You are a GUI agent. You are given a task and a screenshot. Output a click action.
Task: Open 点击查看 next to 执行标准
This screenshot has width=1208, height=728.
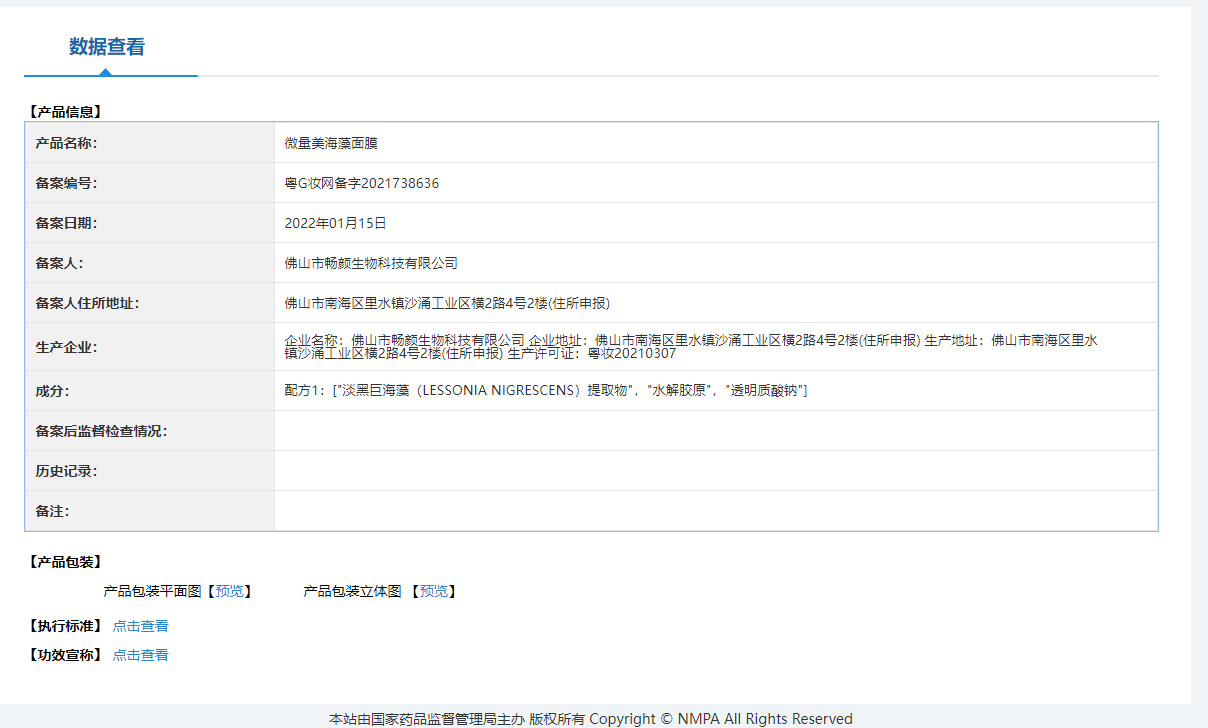pos(140,626)
